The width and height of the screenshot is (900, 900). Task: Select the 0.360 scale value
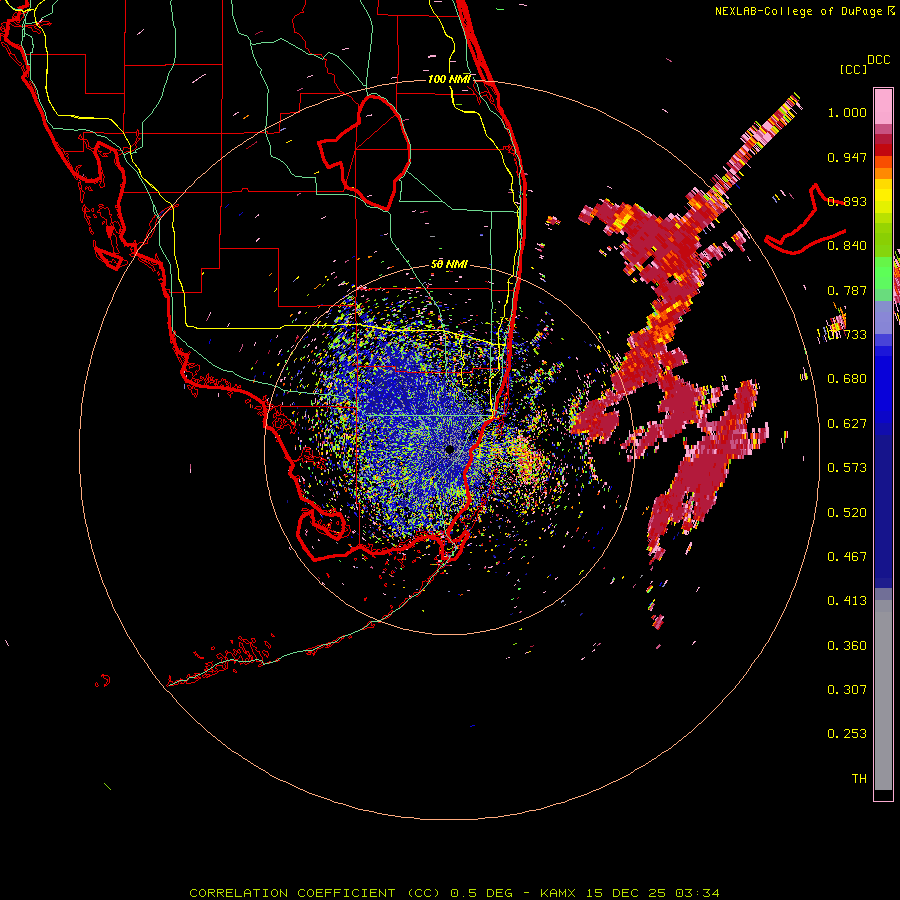tap(847, 646)
